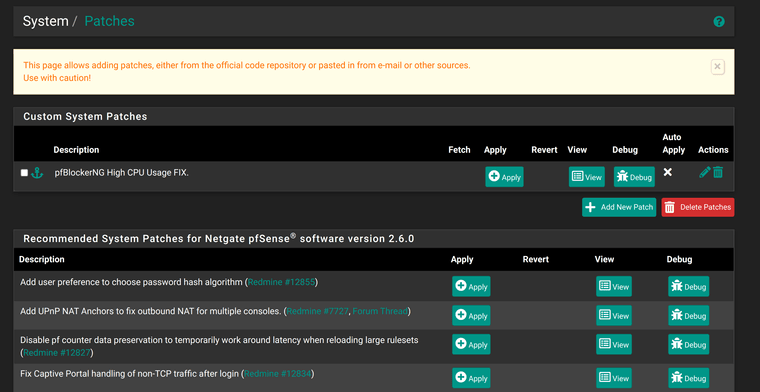Click the System breadcrumb

tap(46, 21)
